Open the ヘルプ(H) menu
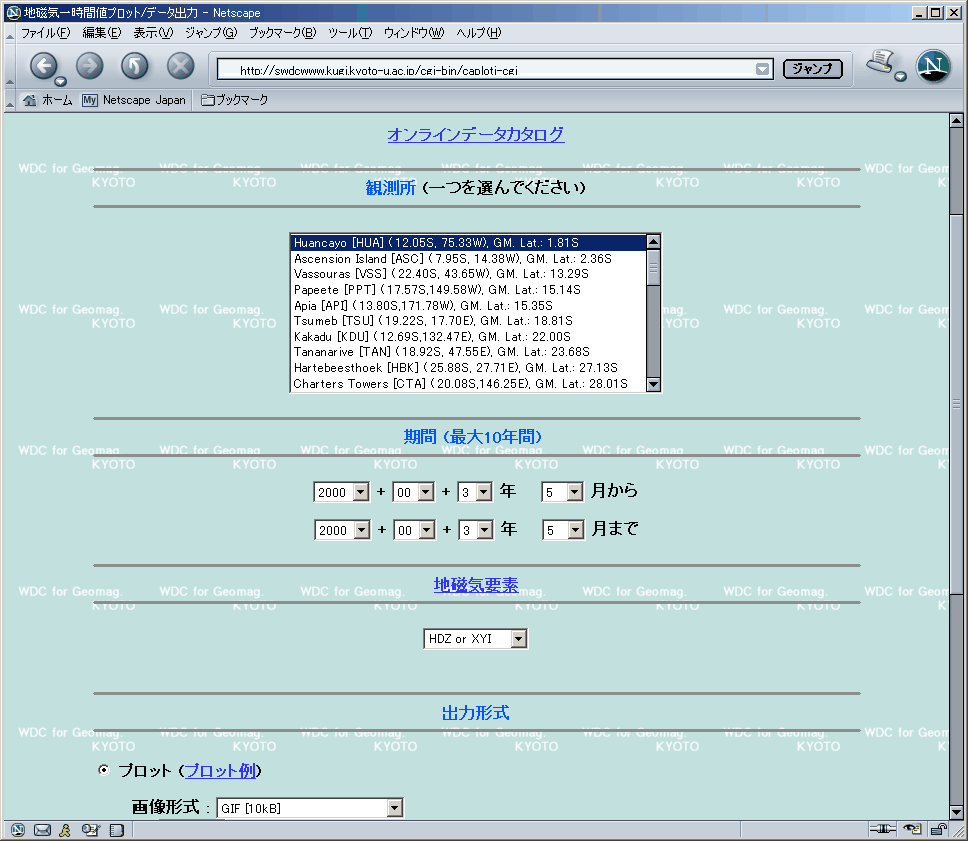 (478, 33)
